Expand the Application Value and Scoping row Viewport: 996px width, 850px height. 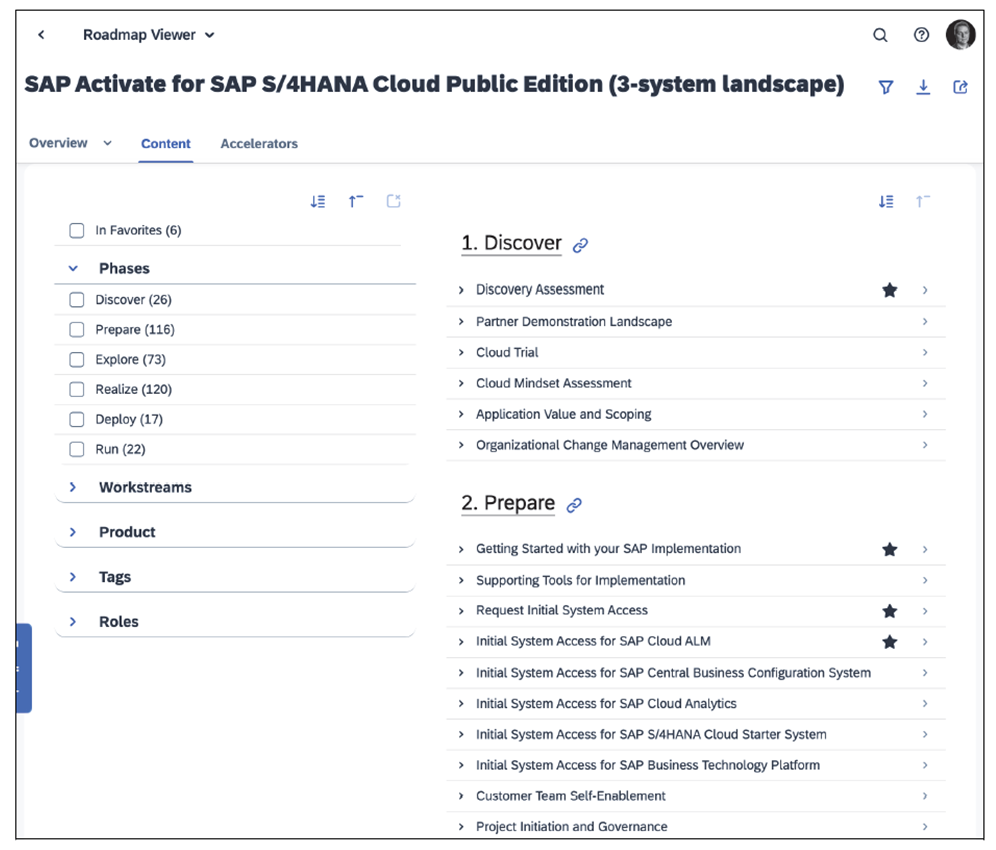point(461,414)
